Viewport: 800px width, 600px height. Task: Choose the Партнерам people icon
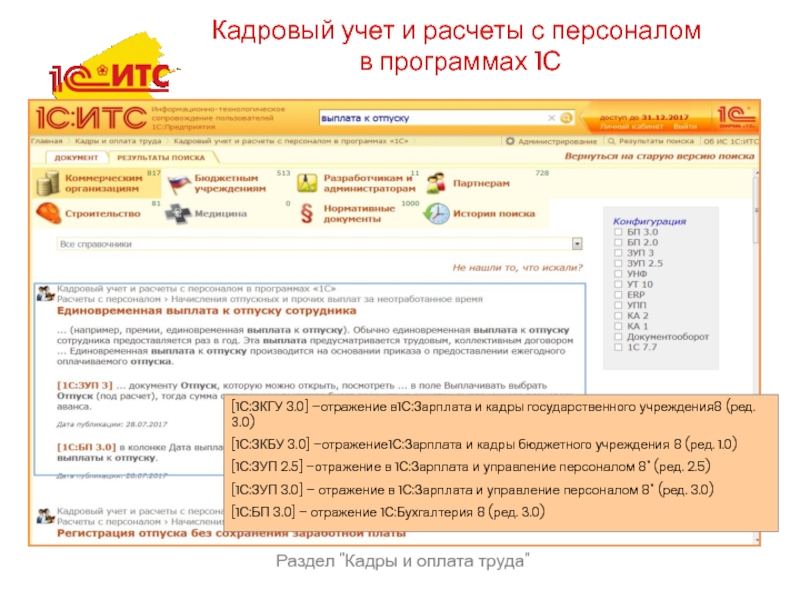(436, 183)
